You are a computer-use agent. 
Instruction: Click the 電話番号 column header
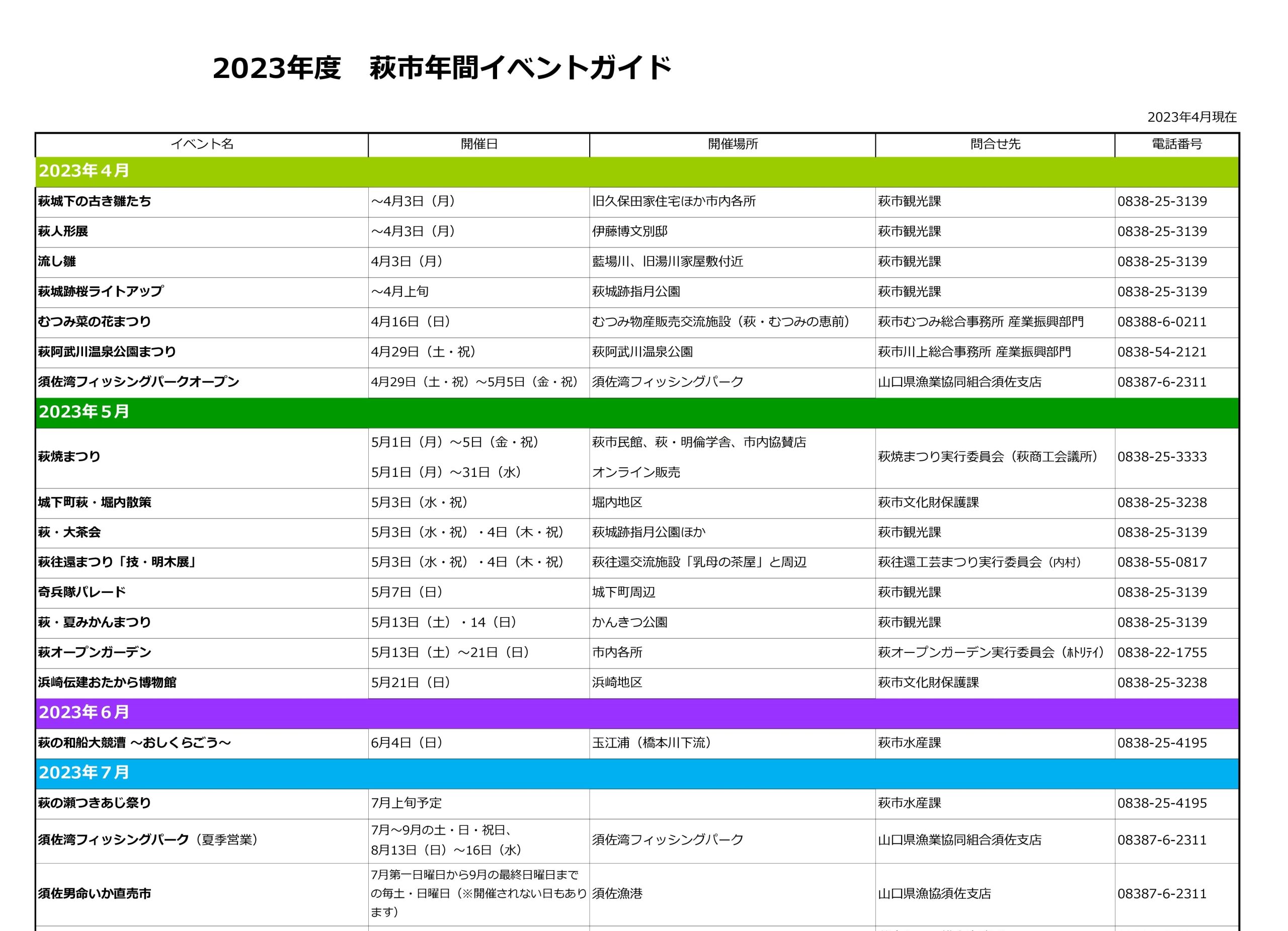pos(1177,144)
